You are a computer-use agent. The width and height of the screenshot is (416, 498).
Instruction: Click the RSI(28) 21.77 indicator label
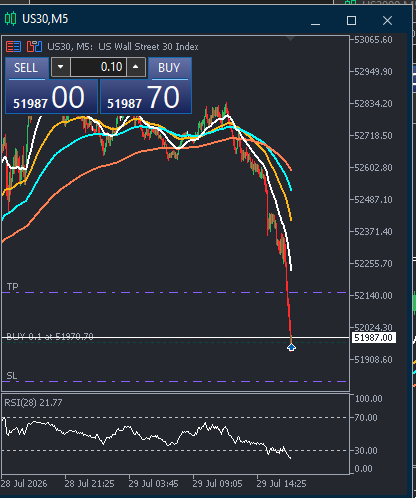(x=33, y=403)
